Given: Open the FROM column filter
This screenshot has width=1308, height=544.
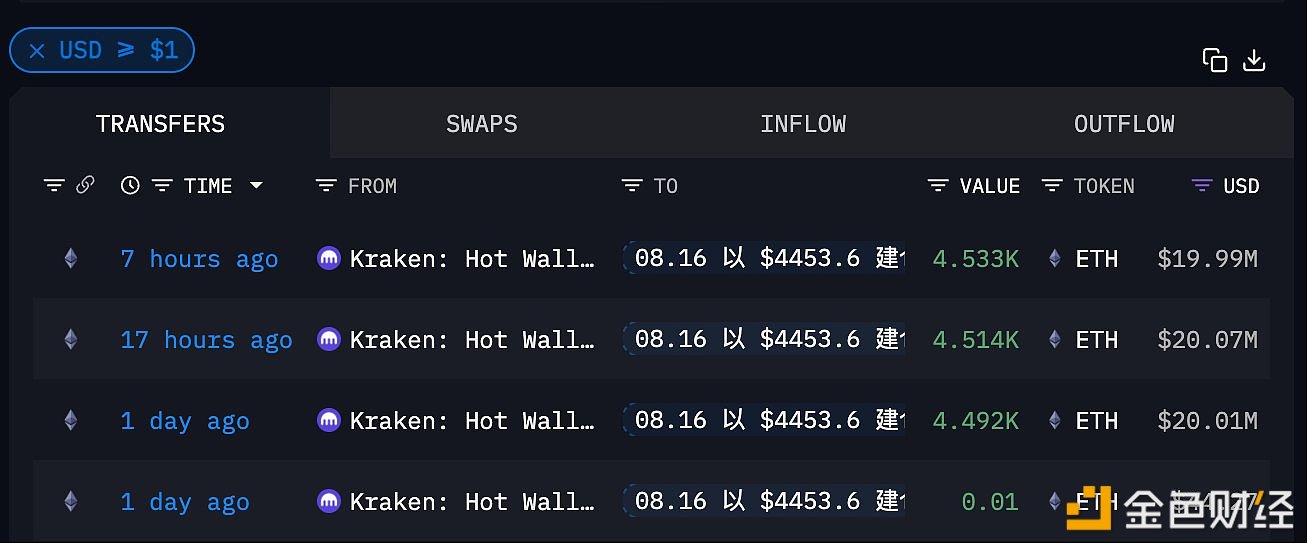Looking at the screenshot, I should pos(325,185).
